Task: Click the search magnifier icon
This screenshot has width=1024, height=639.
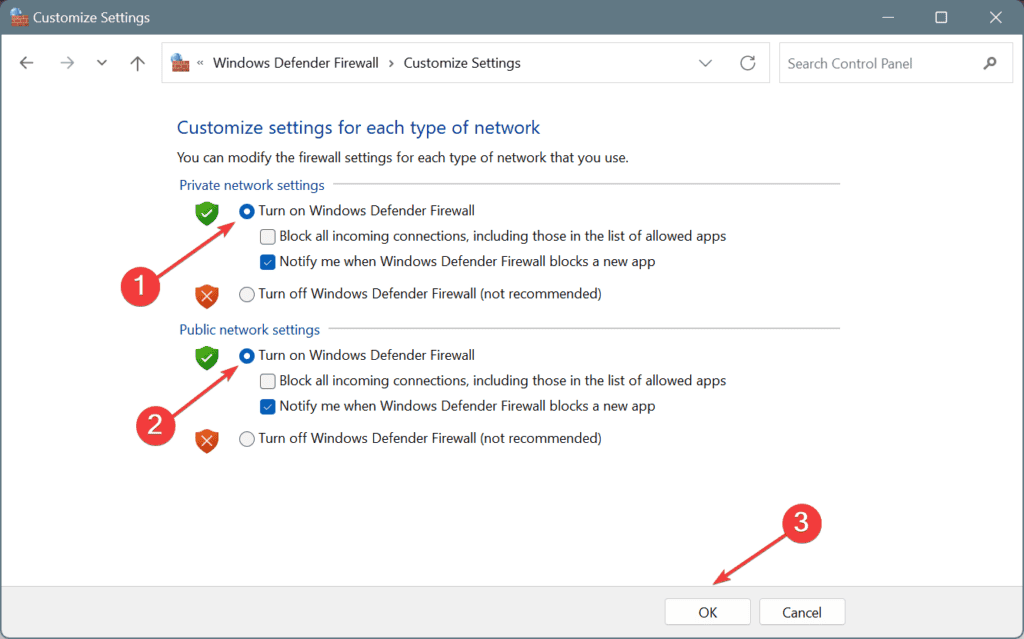Action: 990,63
